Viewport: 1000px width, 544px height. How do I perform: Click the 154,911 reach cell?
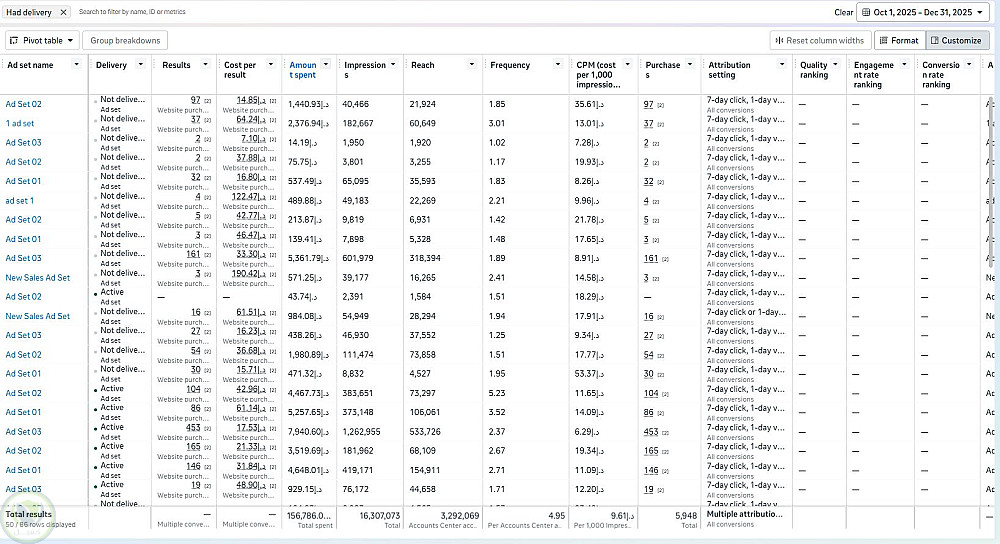[x=425, y=471]
